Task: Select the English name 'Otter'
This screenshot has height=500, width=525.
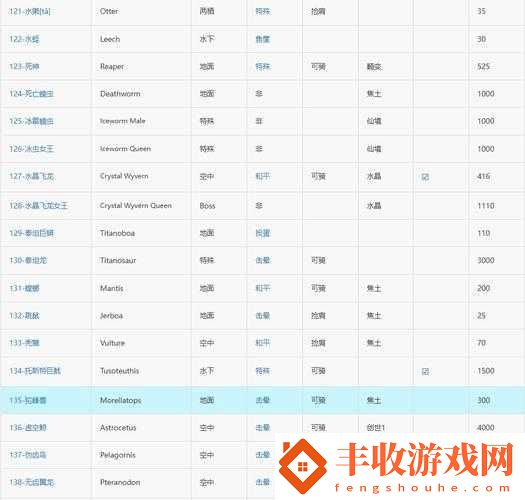Action: pyautogui.click(x=109, y=11)
